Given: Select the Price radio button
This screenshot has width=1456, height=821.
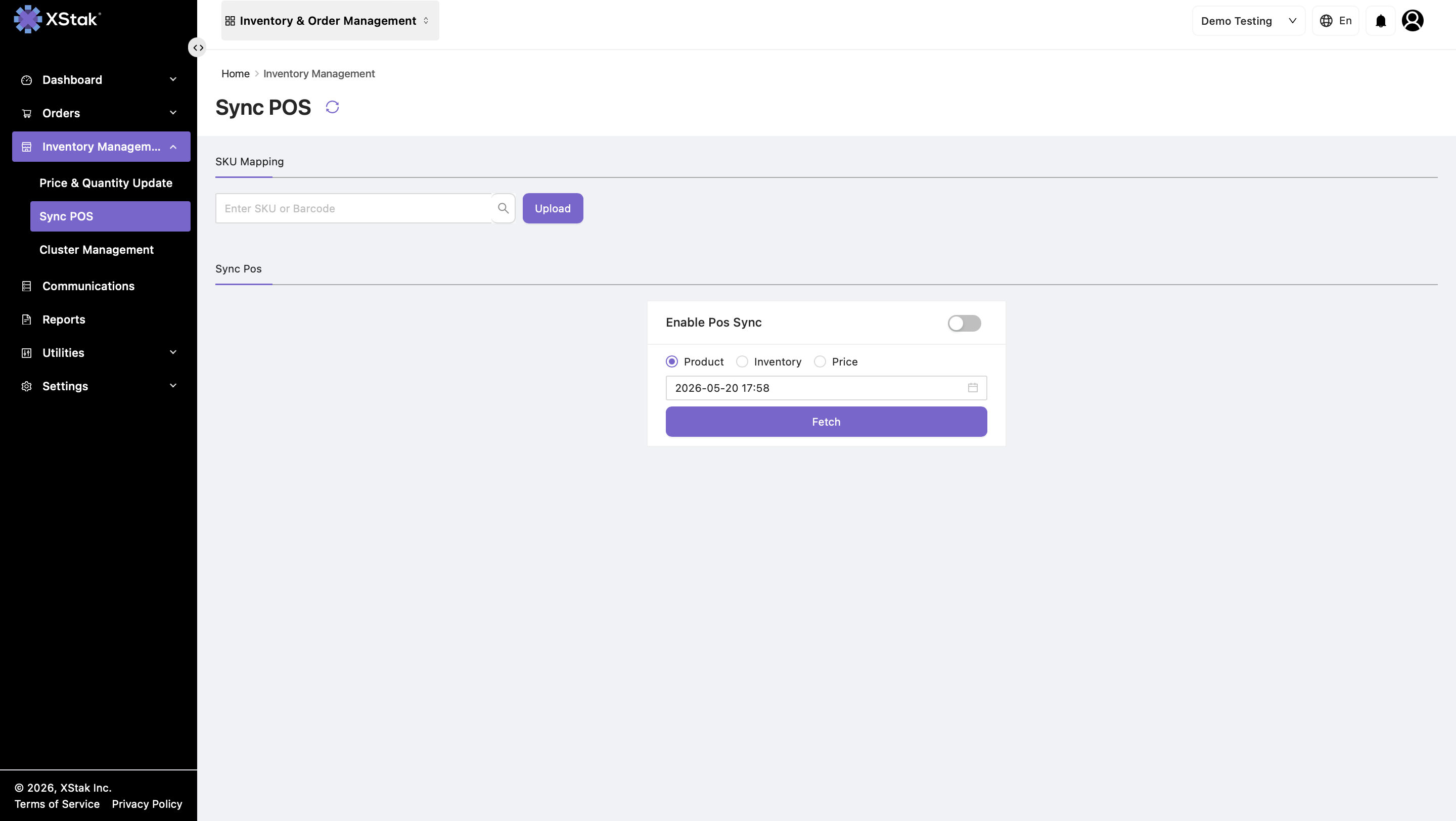Looking at the screenshot, I should pos(820,361).
